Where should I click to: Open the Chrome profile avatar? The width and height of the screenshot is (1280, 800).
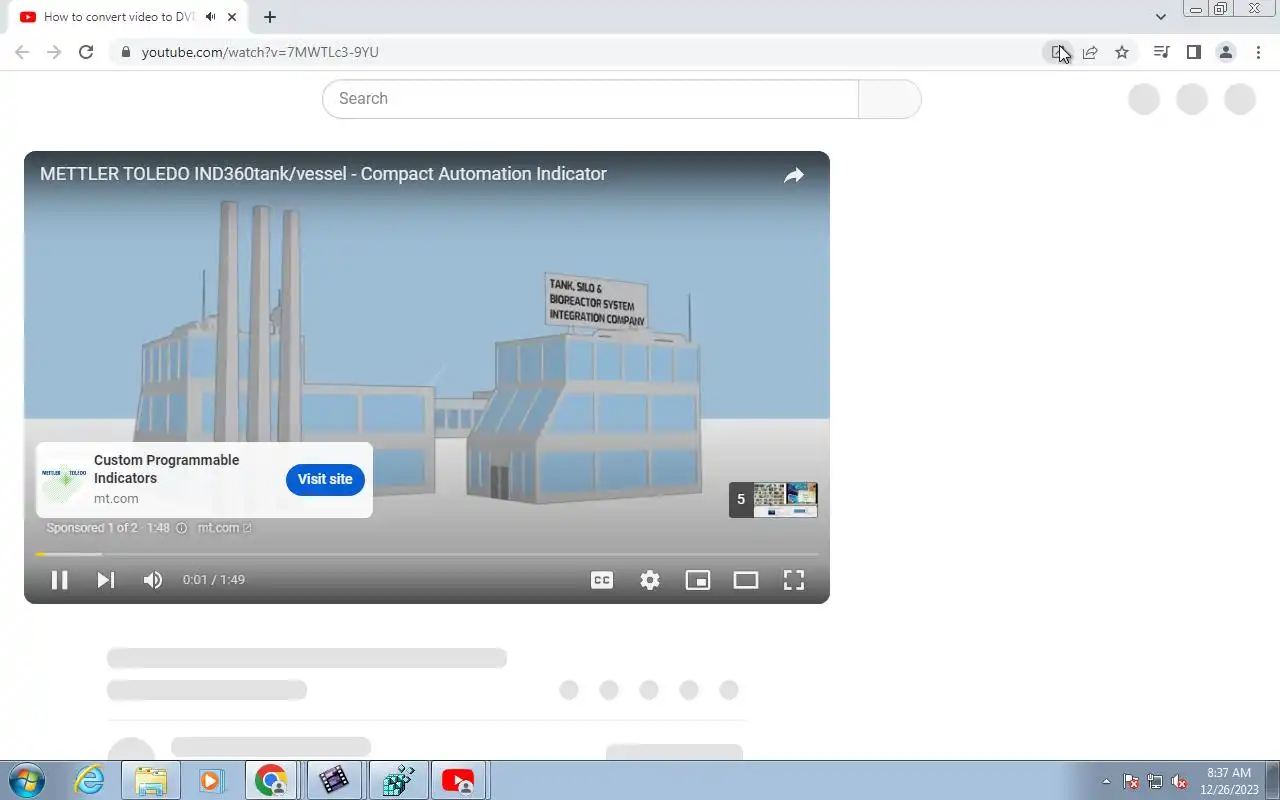pos(1225,52)
